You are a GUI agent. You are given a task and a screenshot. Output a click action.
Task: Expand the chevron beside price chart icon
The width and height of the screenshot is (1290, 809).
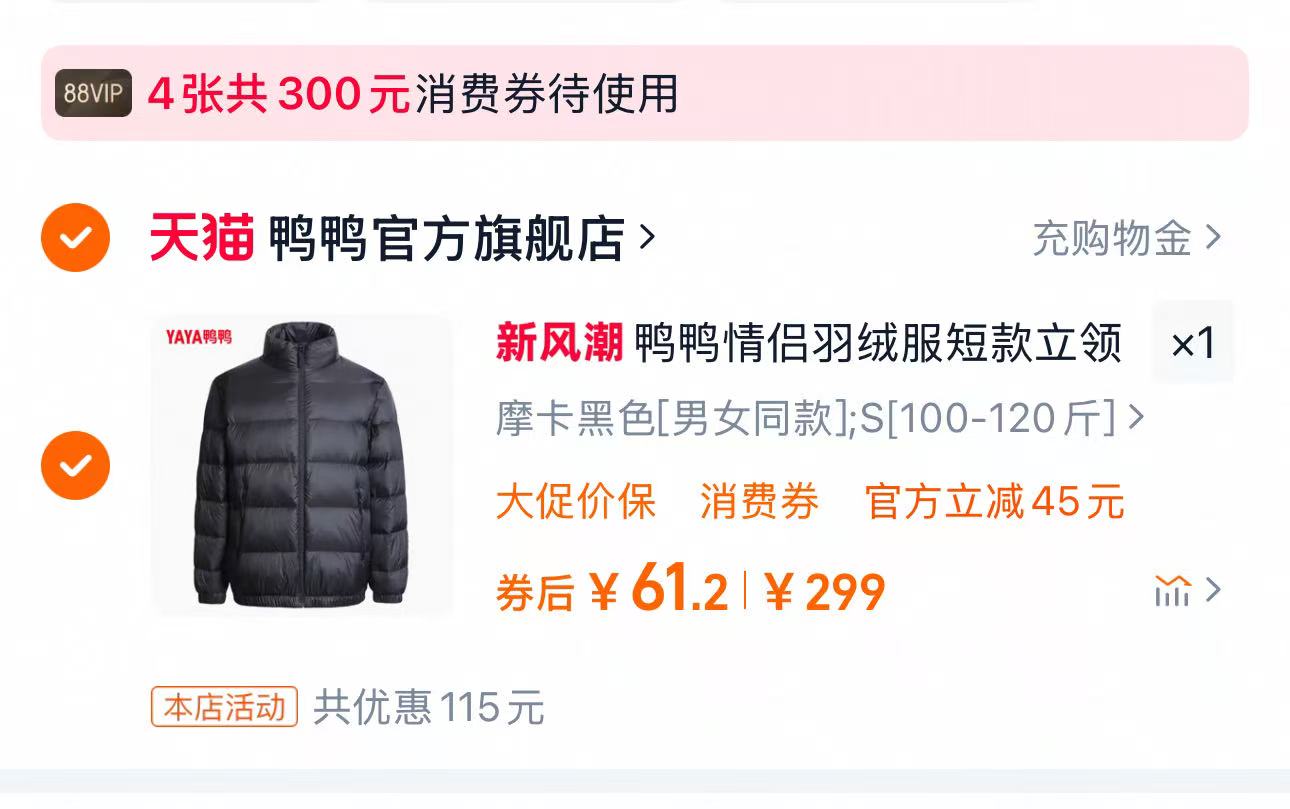[1213, 591]
